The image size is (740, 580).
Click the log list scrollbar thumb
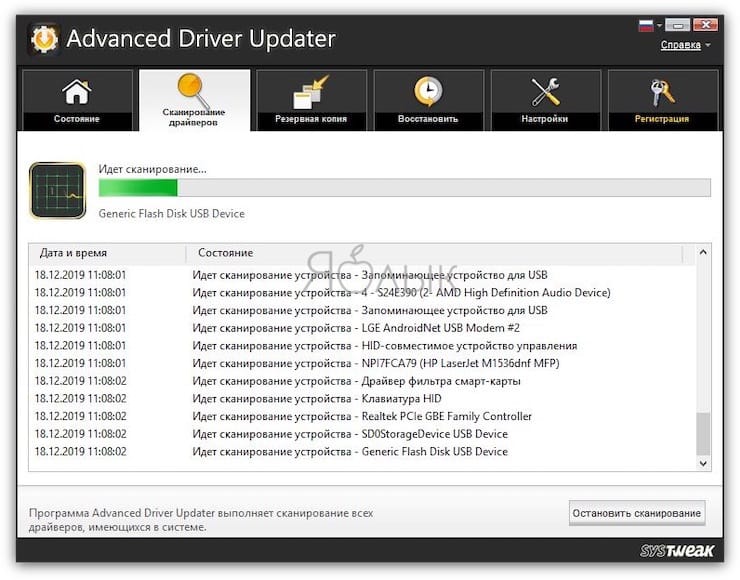click(x=703, y=433)
